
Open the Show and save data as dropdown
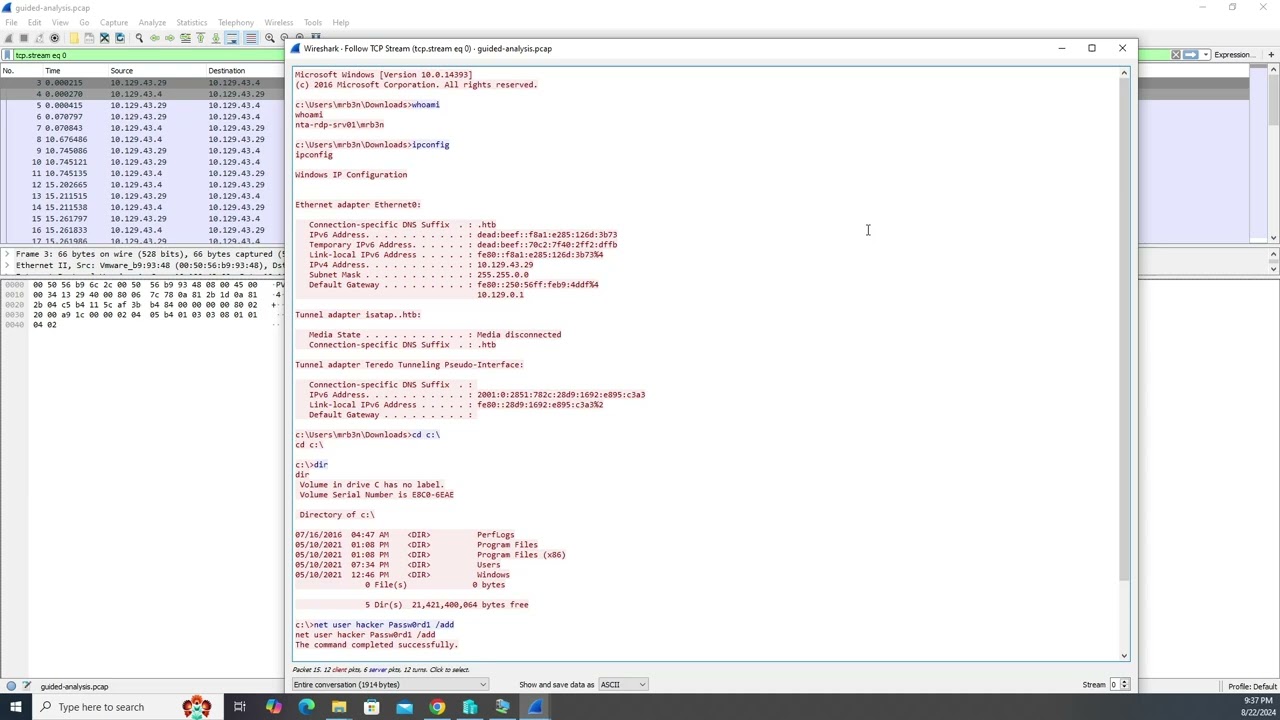click(x=622, y=685)
